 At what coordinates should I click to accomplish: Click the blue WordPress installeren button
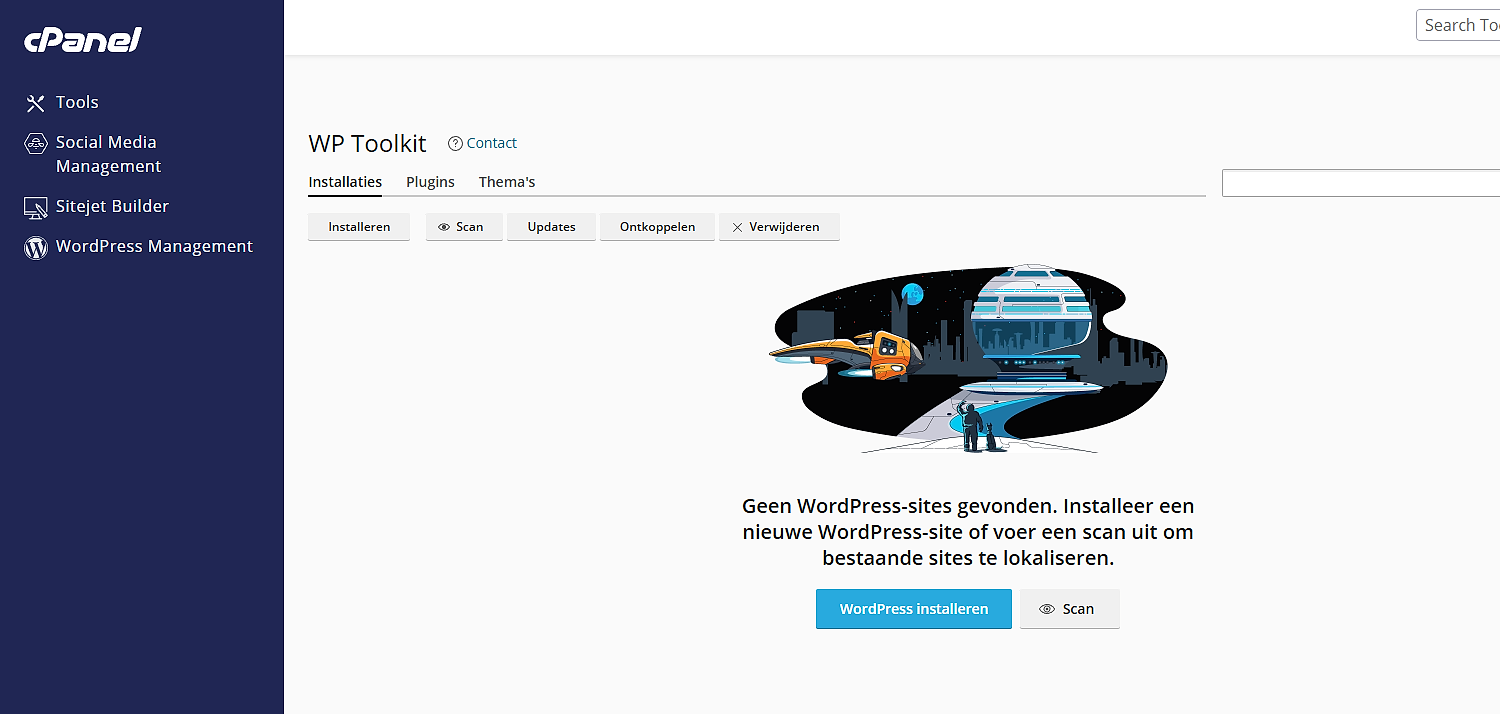(914, 609)
